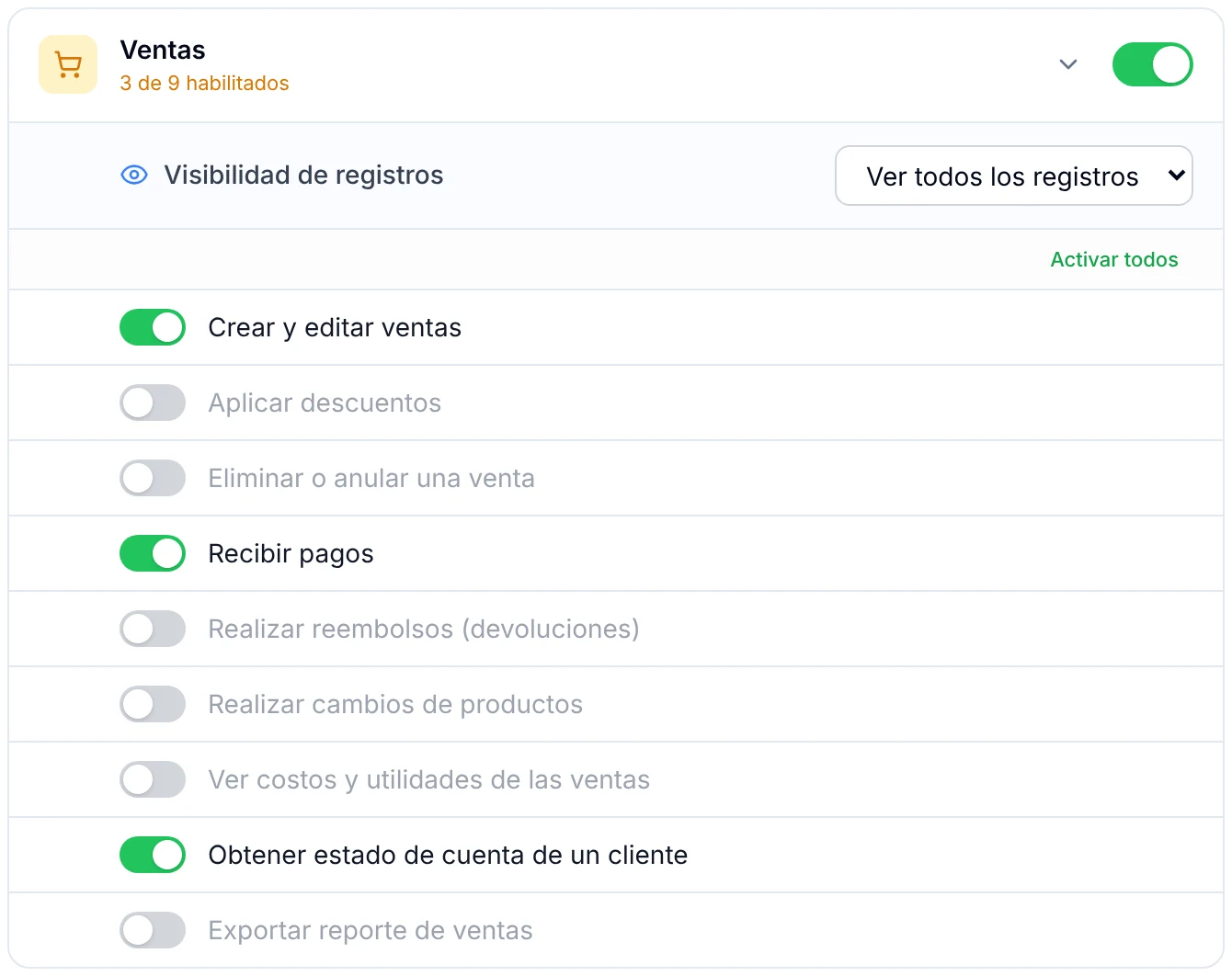This screenshot has width=1232, height=976.
Task: Click the Crear y editar ventas label
Action: pyautogui.click(x=335, y=327)
